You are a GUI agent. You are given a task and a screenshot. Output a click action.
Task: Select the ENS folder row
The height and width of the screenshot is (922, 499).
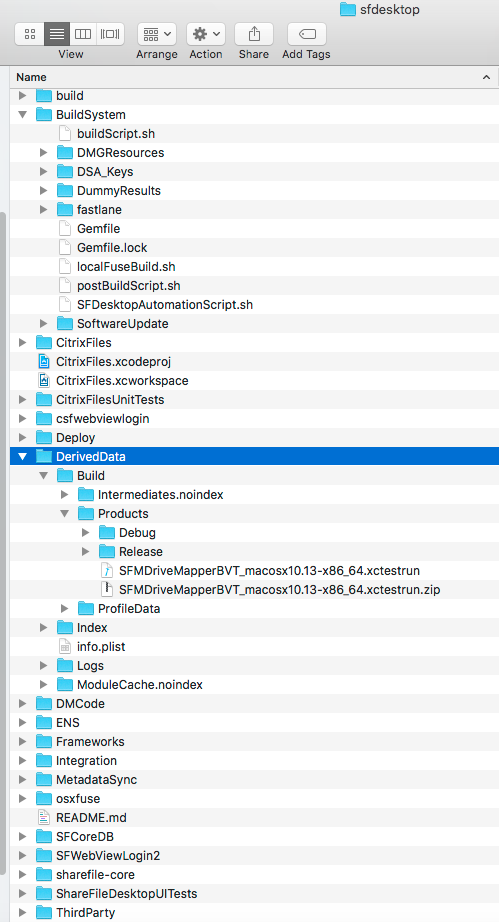[x=254, y=723]
